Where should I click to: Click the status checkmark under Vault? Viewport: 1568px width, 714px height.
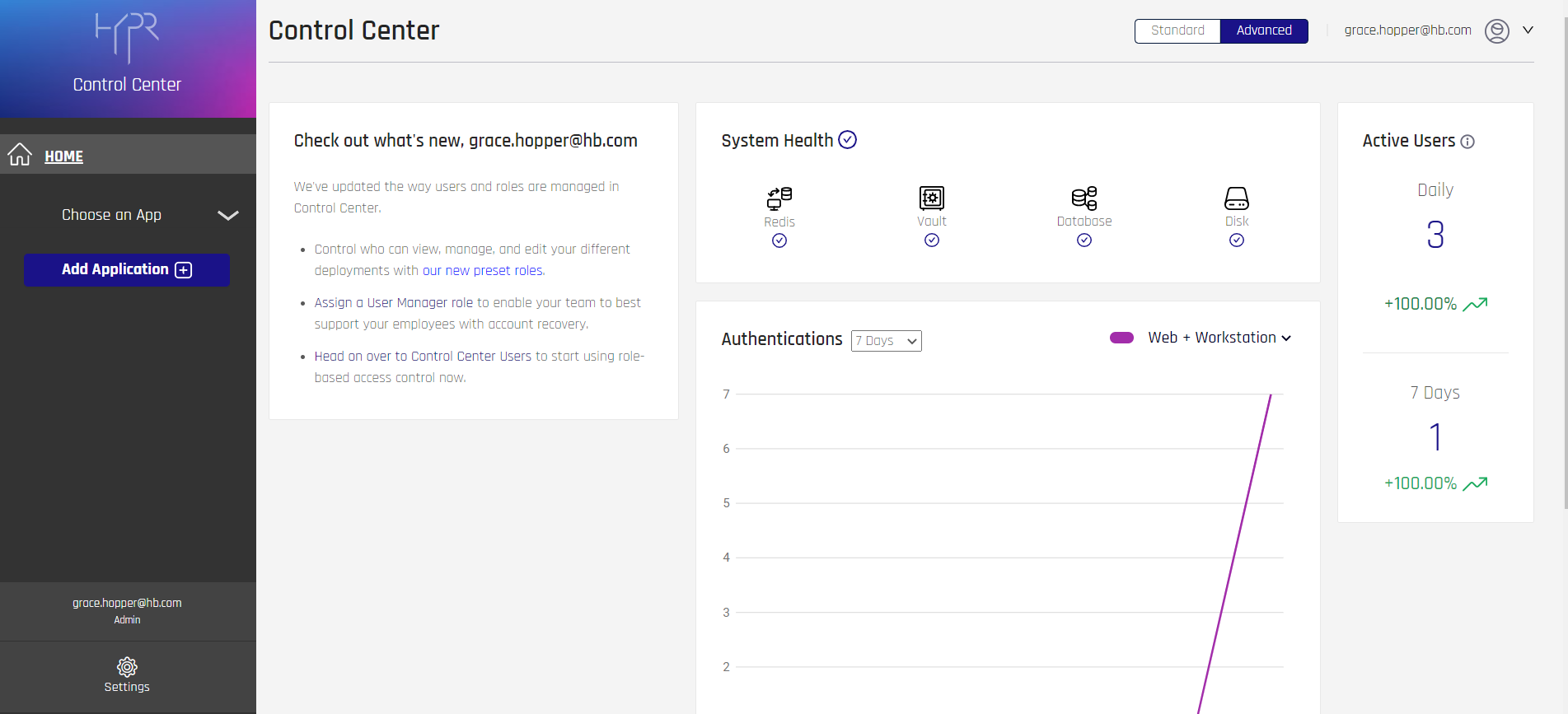(x=932, y=240)
